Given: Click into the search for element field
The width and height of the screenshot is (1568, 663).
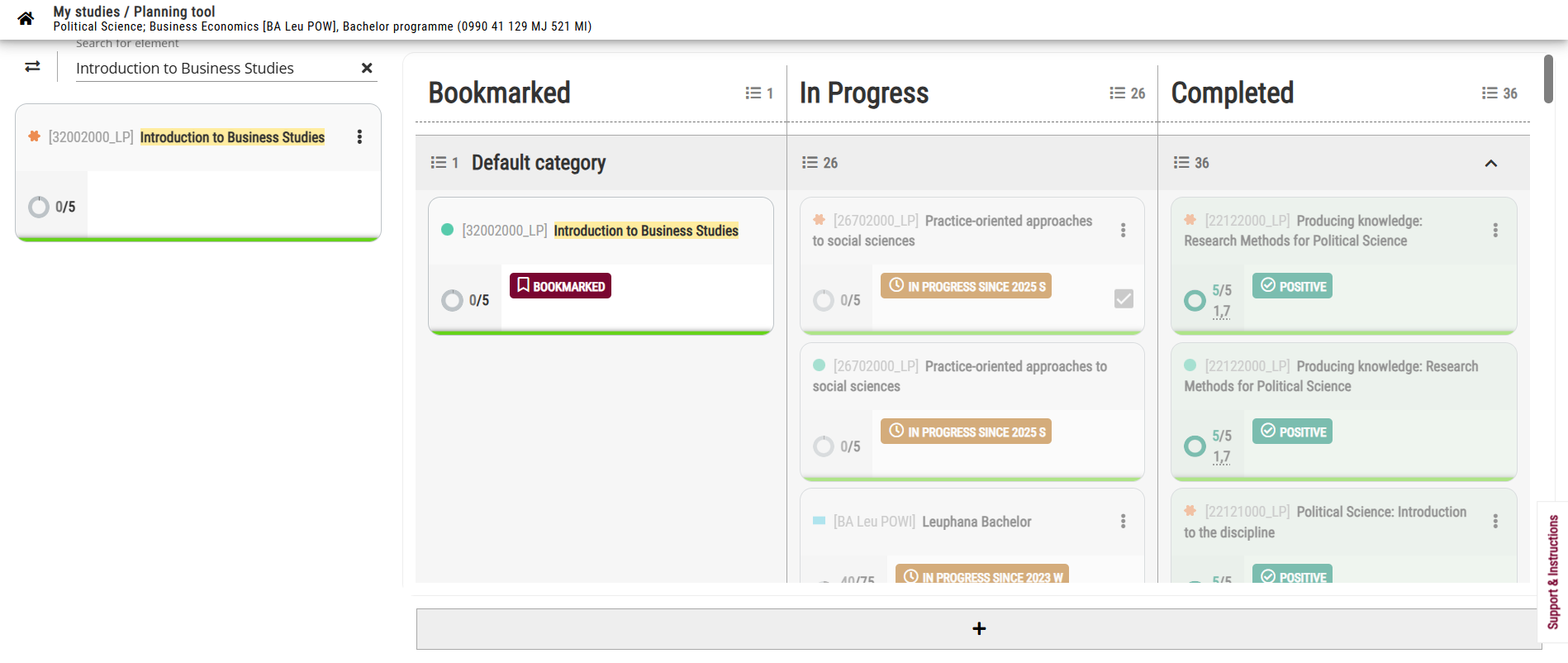Looking at the screenshot, I should coord(216,68).
